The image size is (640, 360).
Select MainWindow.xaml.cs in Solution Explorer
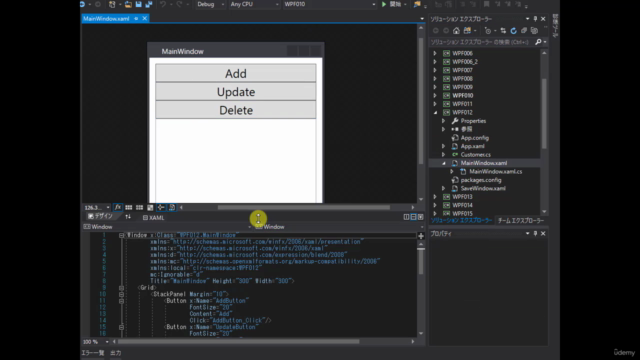[x=495, y=172]
